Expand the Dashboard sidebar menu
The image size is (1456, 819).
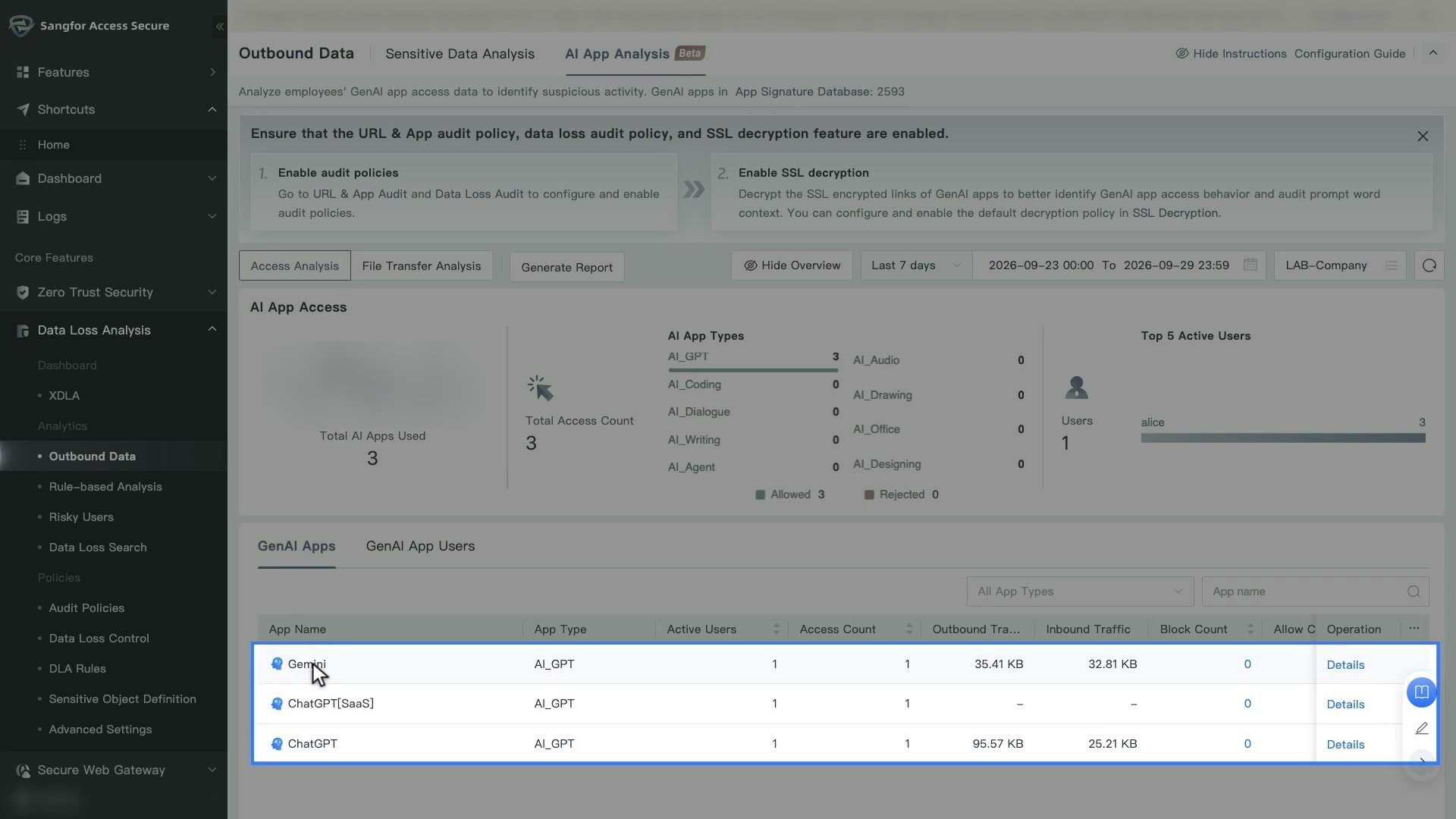click(x=114, y=178)
